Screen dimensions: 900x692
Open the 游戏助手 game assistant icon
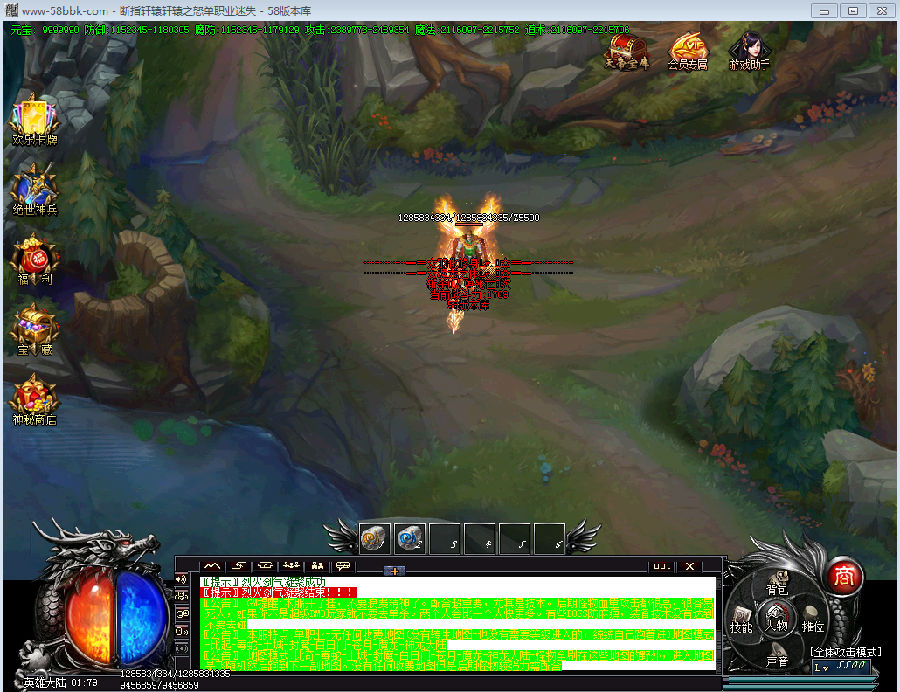749,52
